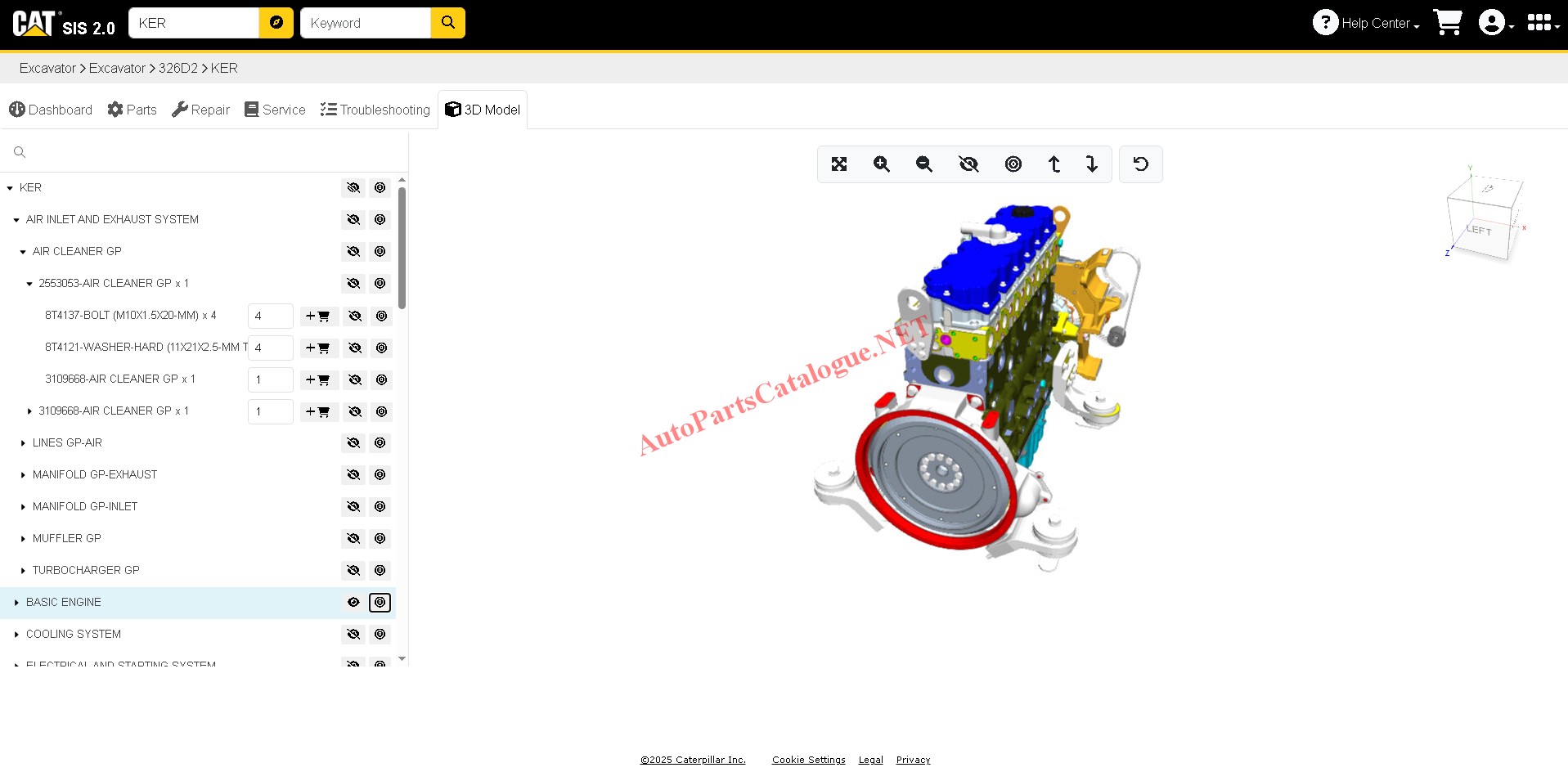Viewport: 1568px width, 772px height.
Task: Click the fit-to-screen icon in 3D toolbar
Action: (x=839, y=164)
